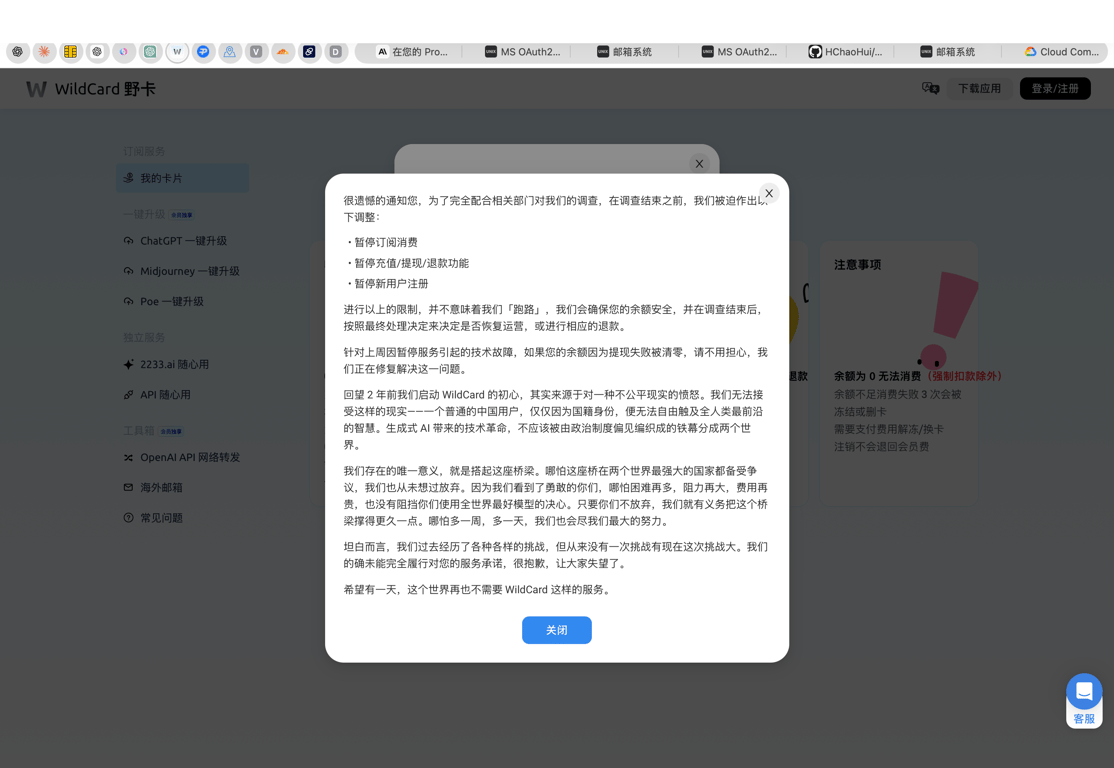Open the Cloudflare cloud pinned tab
1114x768 pixels.
tap(283, 52)
